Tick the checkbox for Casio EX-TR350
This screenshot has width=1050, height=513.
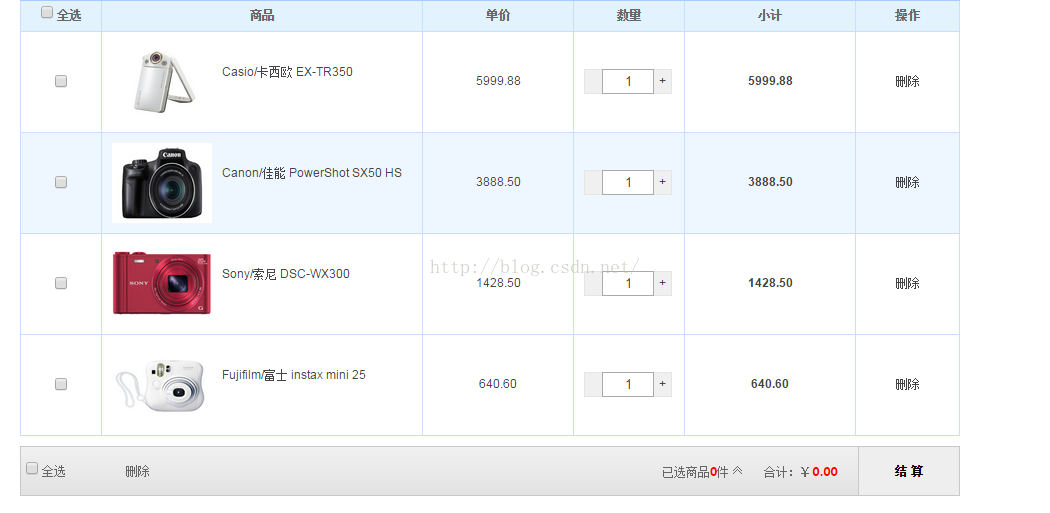coord(61,81)
